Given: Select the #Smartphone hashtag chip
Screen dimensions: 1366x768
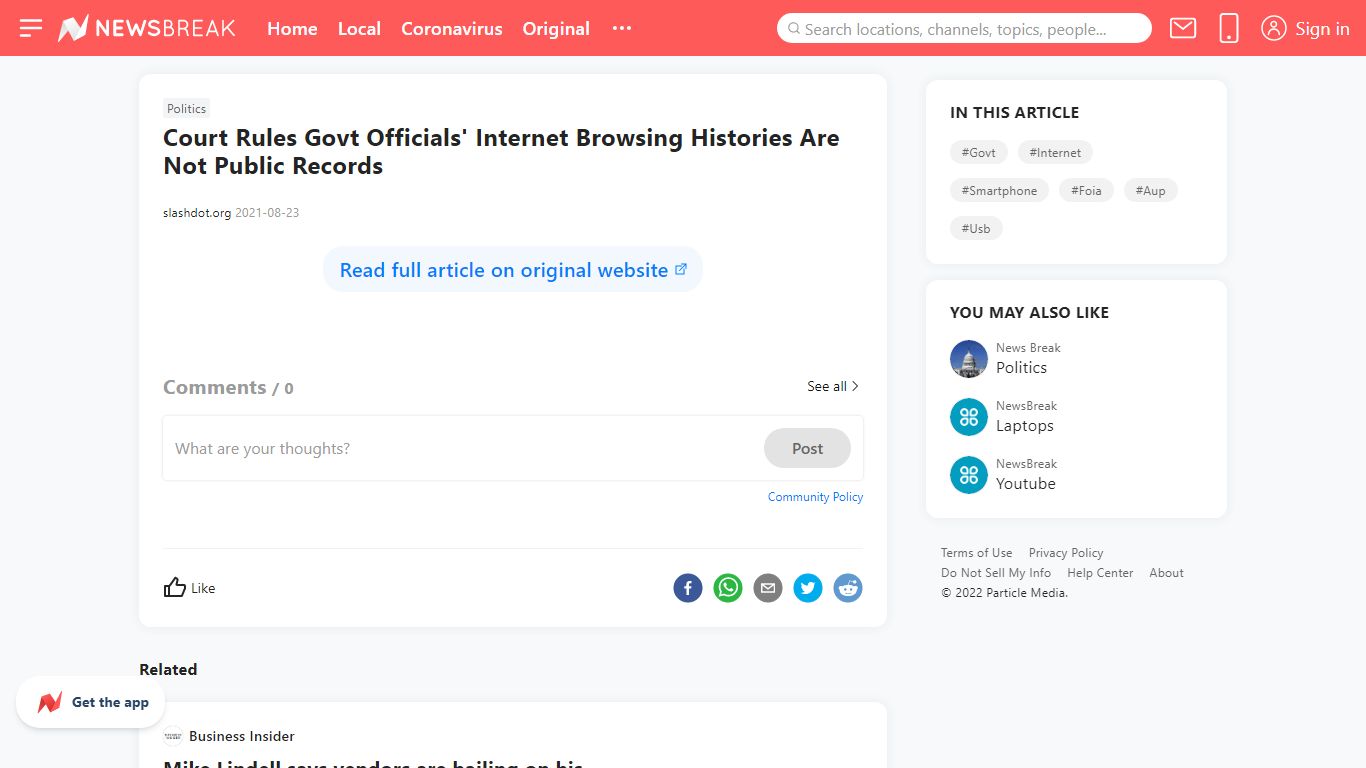Looking at the screenshot, I should click(999, 190).
